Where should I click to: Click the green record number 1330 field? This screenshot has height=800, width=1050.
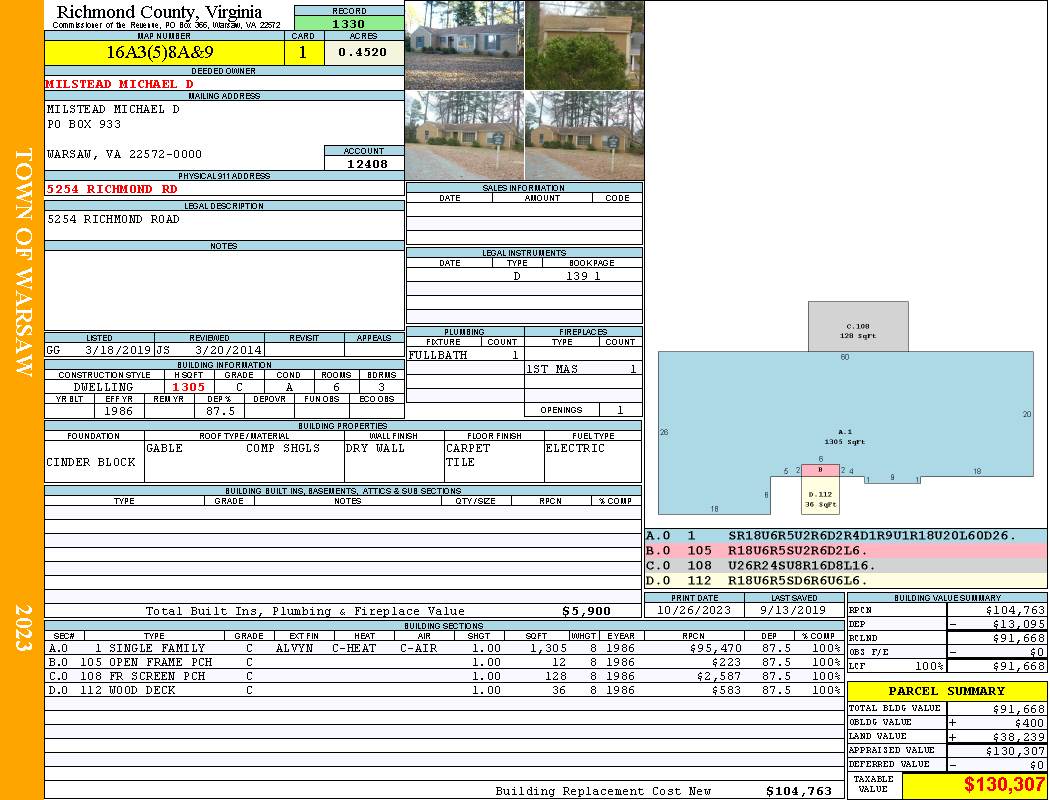pyautogui.click(x=348, y=24)
